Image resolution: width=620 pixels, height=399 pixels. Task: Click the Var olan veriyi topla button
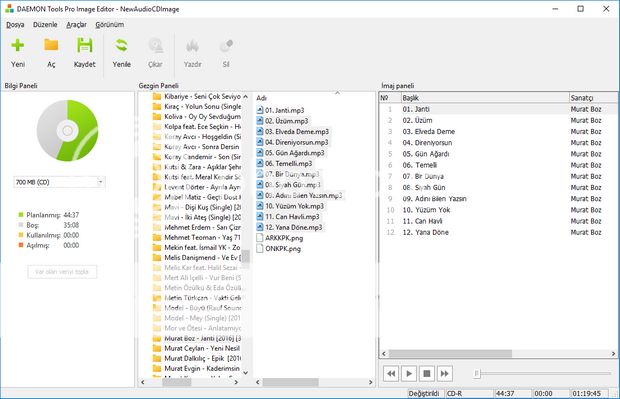62,272
